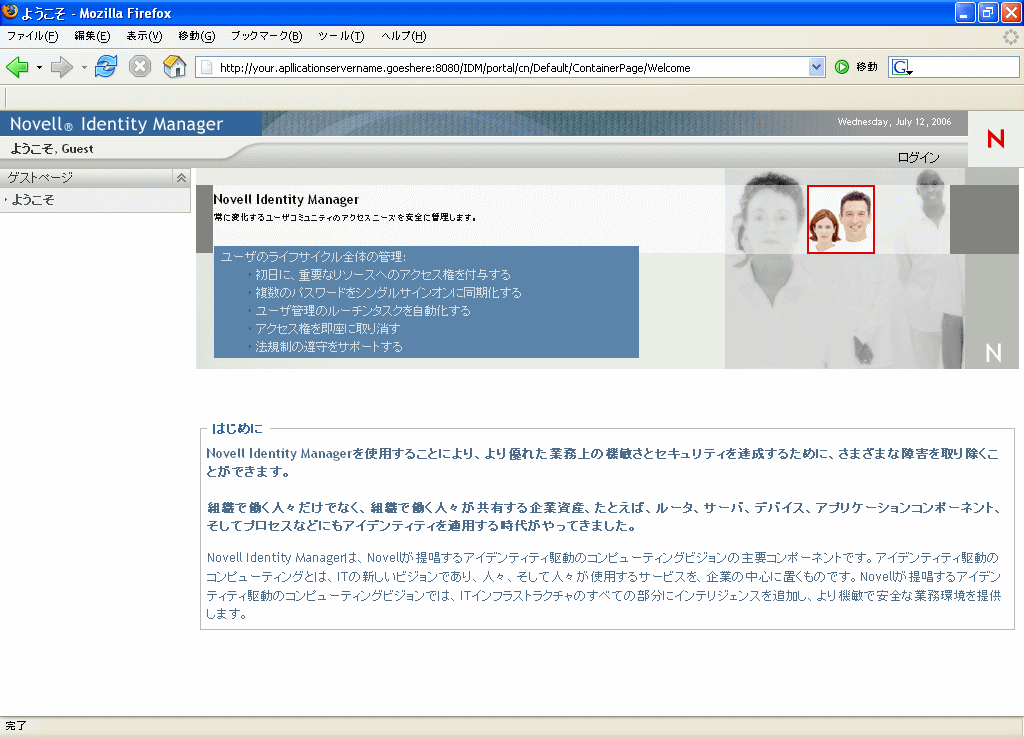Viewport: 1024px width, 738px height.
Task: Minimize the Firefox window
Action: point(965,12)
